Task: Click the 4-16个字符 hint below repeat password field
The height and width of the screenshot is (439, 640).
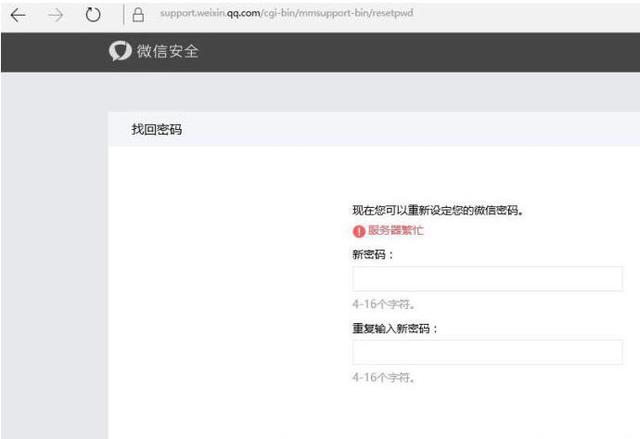Action: click(x=384, y=377)
